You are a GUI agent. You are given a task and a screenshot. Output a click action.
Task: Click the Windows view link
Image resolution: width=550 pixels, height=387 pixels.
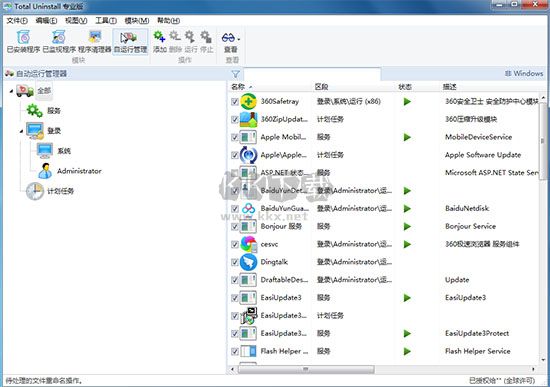pyautogui.click(x=524, y=73)
